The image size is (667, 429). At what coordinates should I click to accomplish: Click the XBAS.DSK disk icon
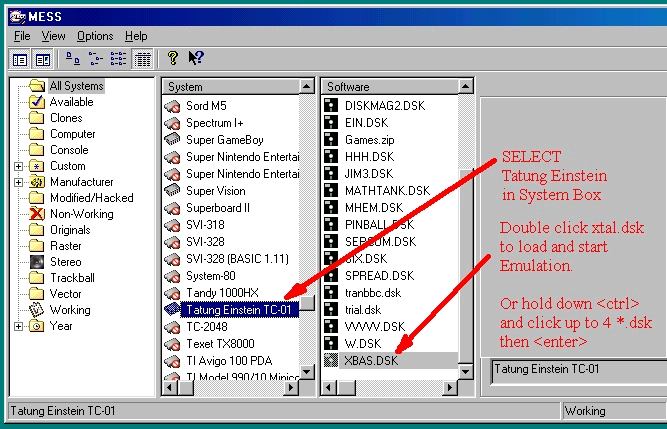point(331,361)
